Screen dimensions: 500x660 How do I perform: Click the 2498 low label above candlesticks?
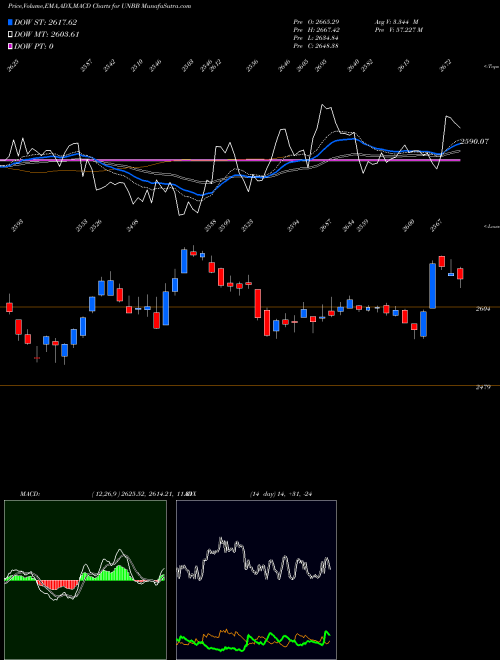[x=133, y=226]
